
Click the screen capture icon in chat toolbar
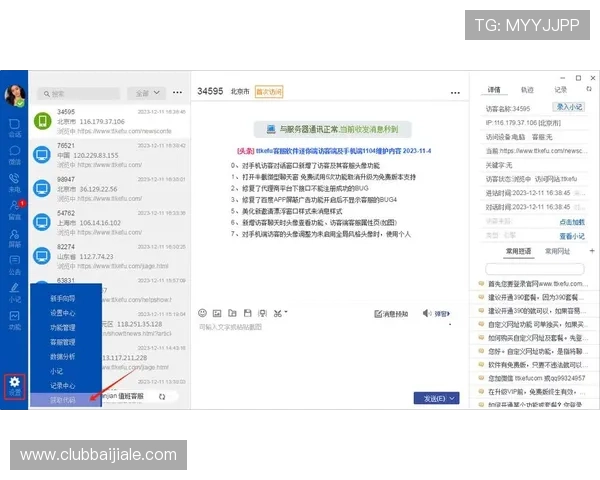click(x=262, y=313)
